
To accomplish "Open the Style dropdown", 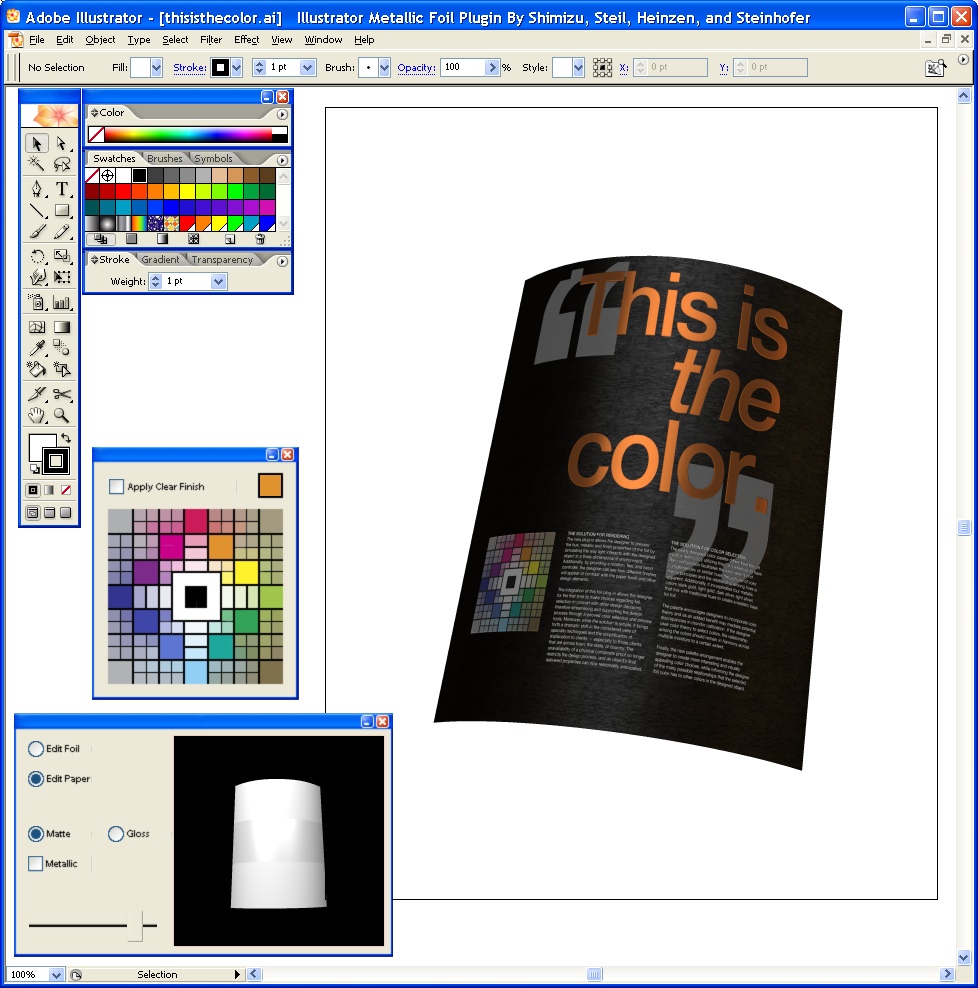I will (x=578, y=67).
